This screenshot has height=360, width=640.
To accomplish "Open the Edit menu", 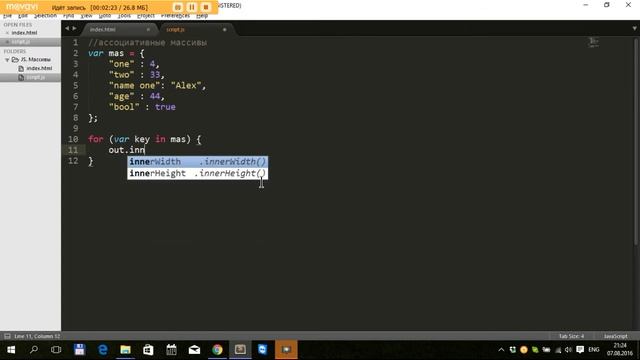I will click(23, 16).
